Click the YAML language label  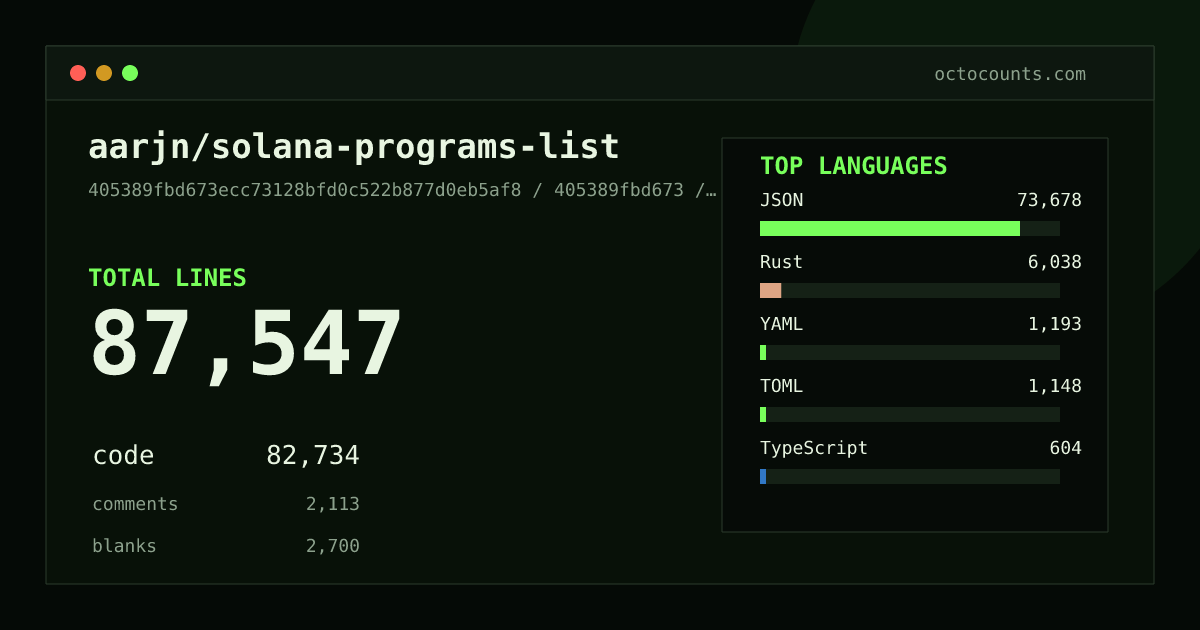coord(781,324)
